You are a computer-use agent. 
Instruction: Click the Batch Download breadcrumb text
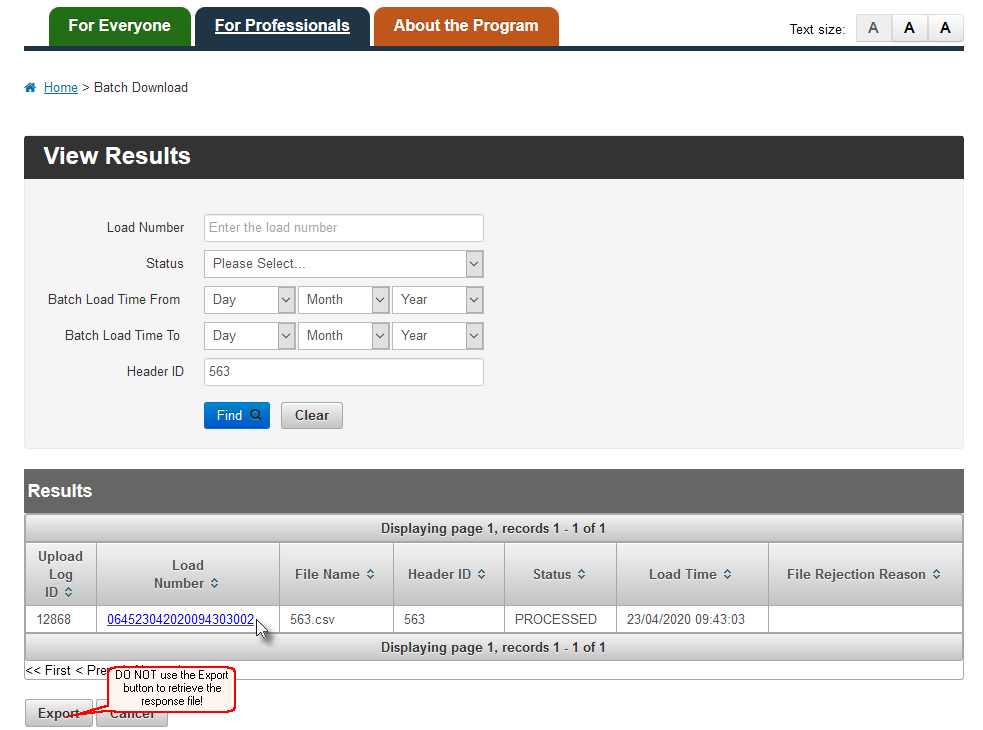141,87
